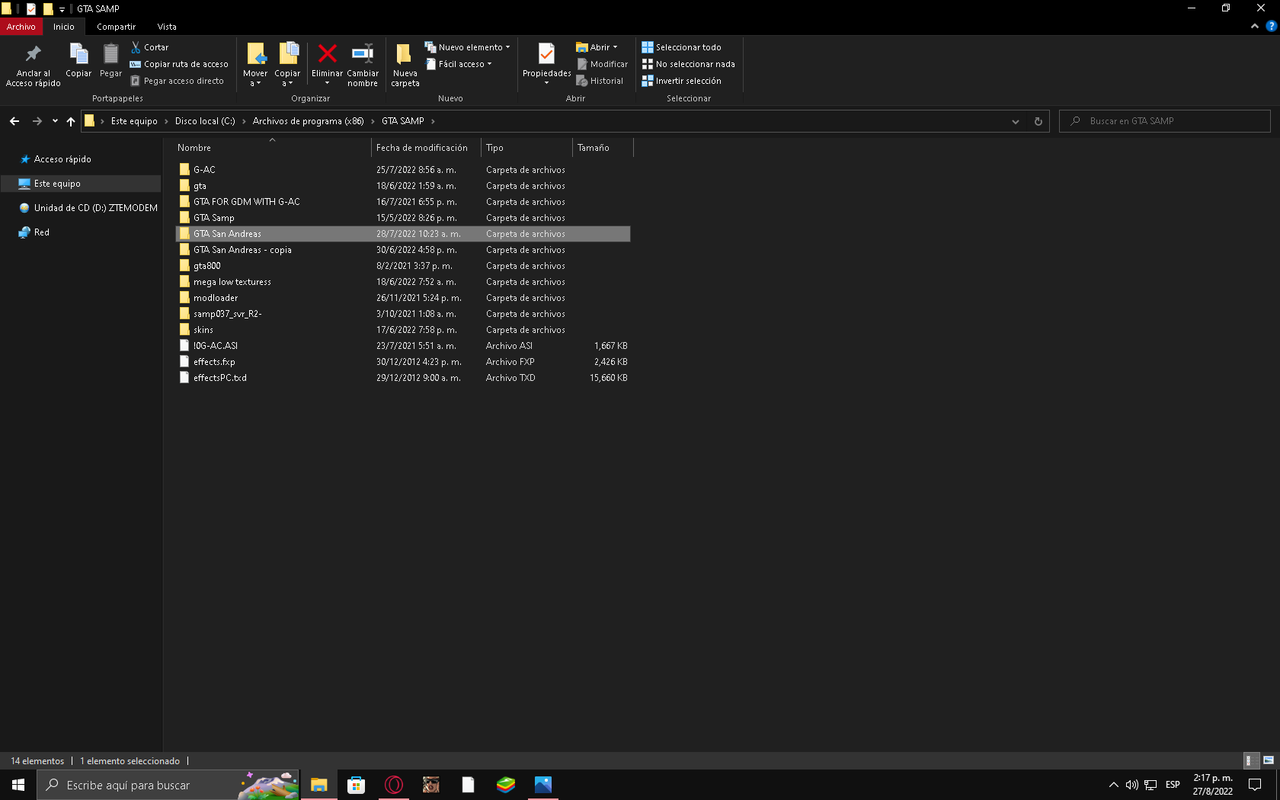Click Invertir selección

682,81
